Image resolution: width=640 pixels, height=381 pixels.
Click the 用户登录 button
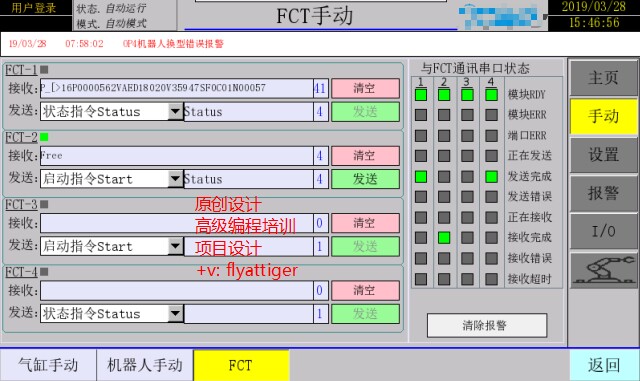(x=34, y=8)
